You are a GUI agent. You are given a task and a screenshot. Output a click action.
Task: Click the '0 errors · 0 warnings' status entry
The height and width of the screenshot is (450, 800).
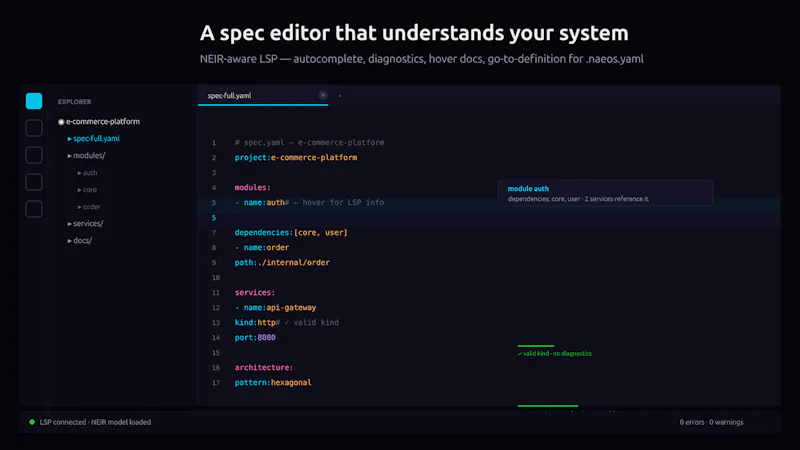711,422
